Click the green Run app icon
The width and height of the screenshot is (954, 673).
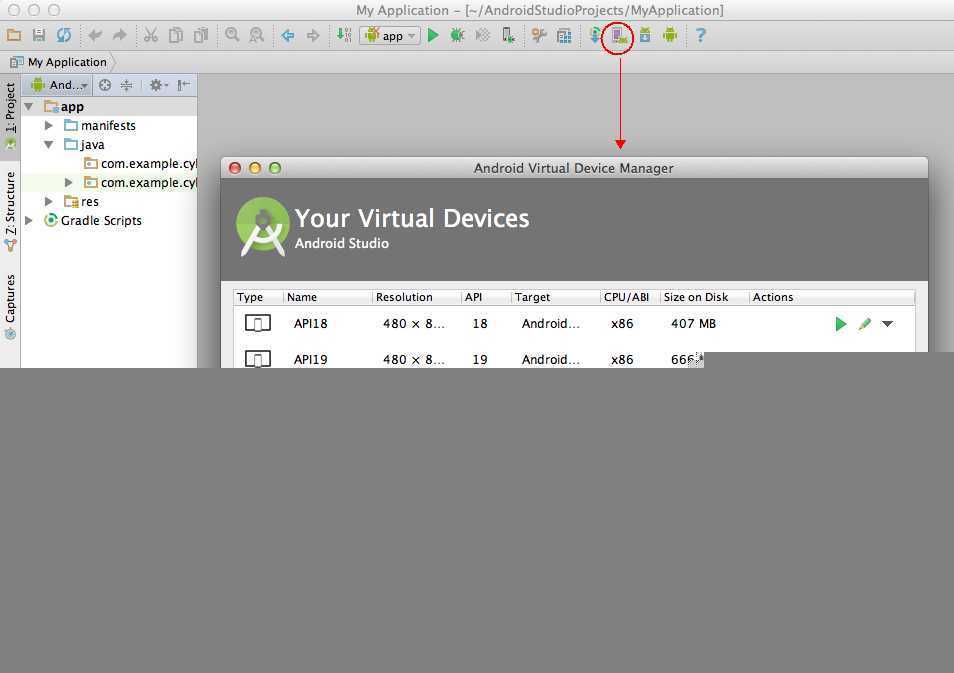click(x=433, y=35)
